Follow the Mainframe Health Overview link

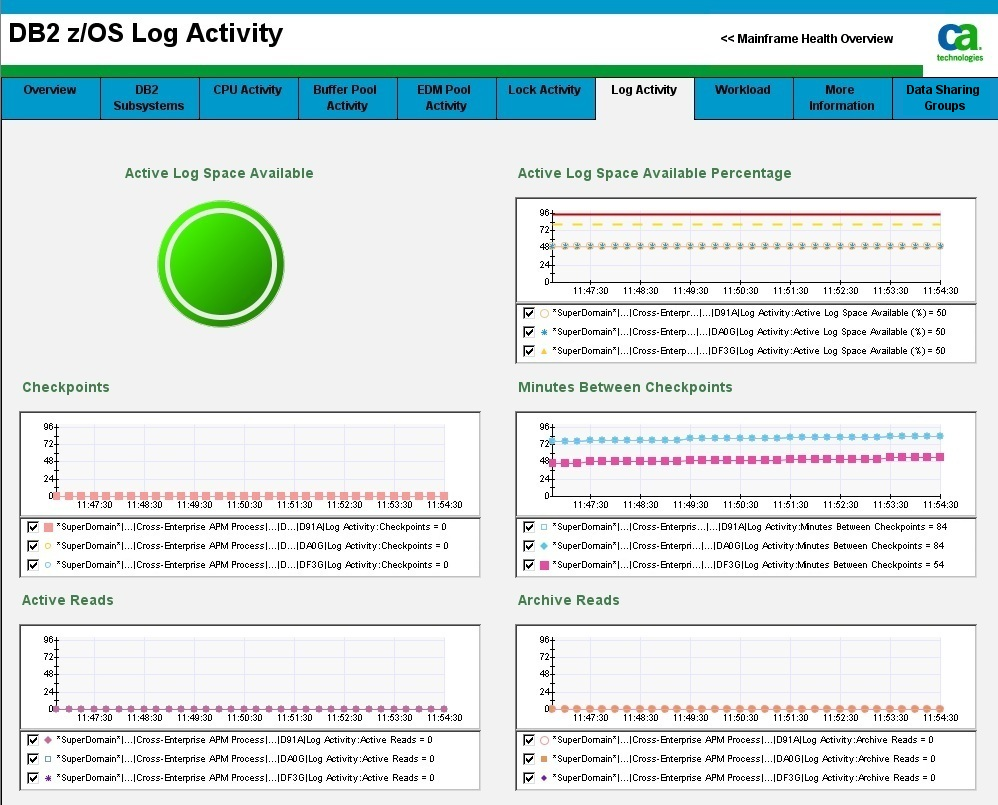(806, 39)
